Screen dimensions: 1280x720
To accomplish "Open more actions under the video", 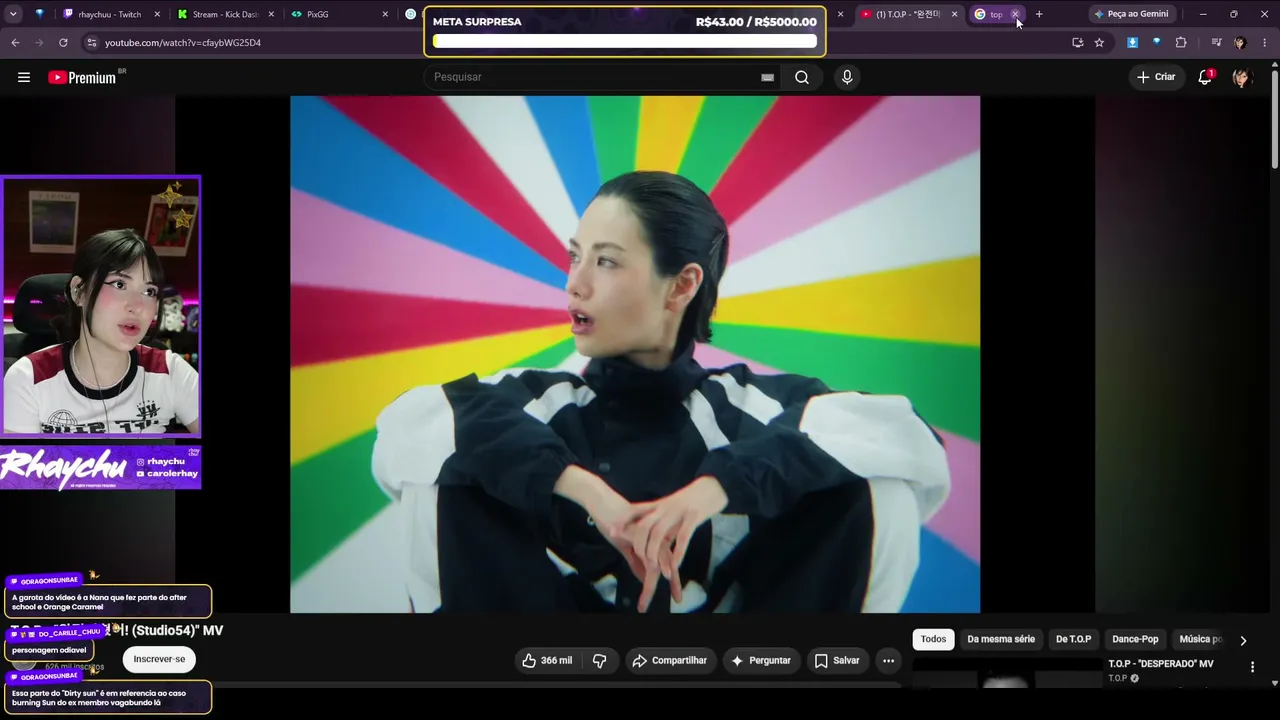I will click(x=888, y=660).
